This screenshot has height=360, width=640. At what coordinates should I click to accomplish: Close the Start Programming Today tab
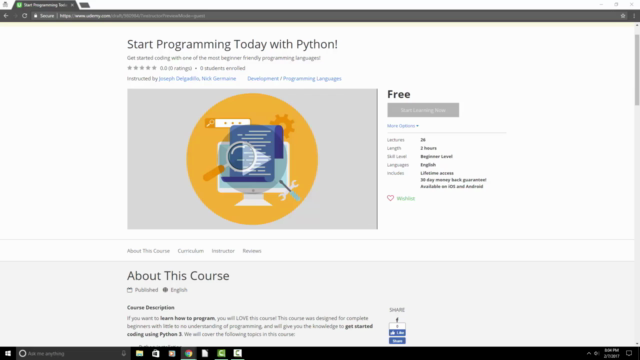coord(72,5)
